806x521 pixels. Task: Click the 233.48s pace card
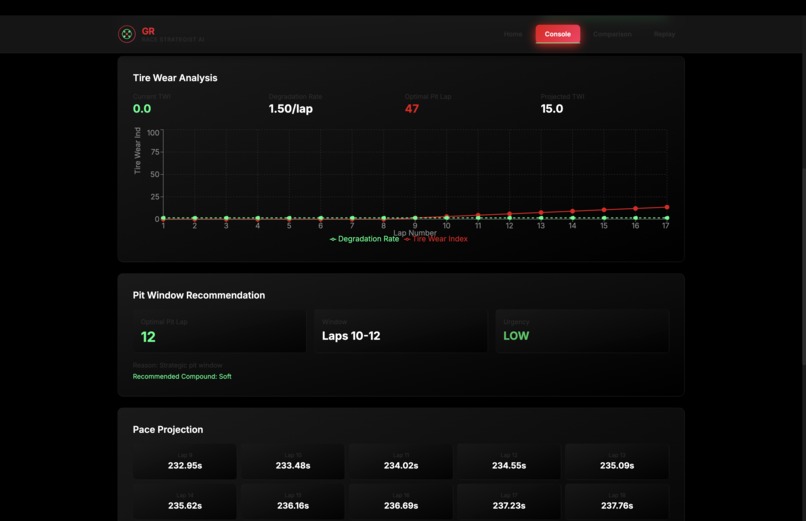point(293,462)
